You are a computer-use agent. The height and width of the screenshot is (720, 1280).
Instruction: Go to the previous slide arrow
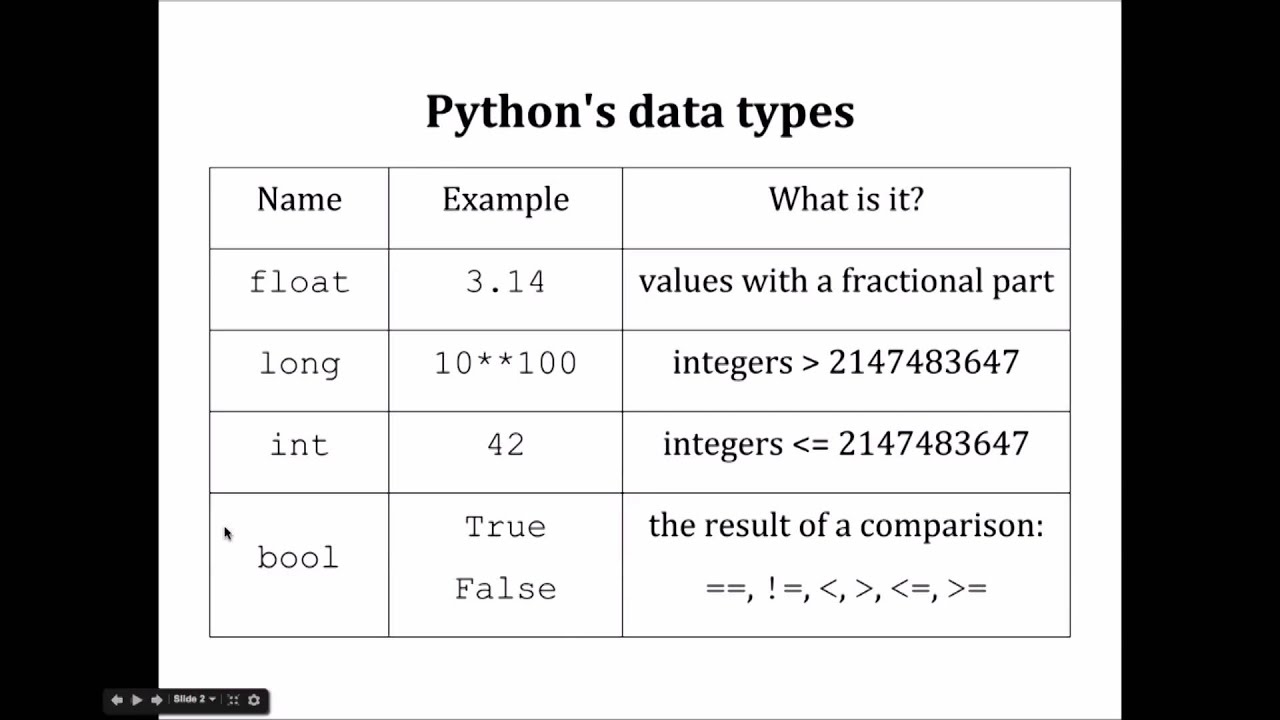[x=116, y=700]
